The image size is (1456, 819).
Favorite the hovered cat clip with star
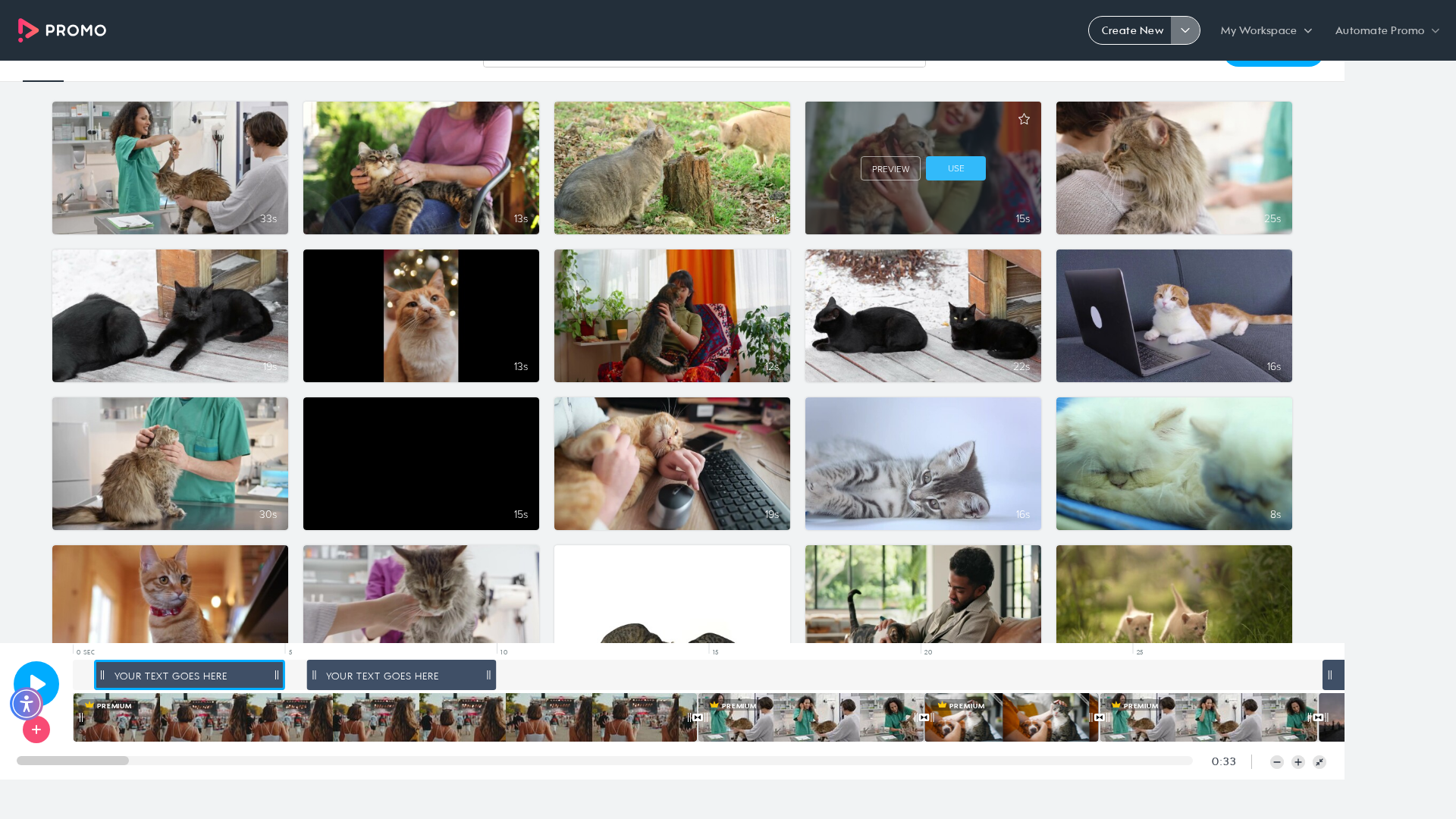[x=1024, y=119]
